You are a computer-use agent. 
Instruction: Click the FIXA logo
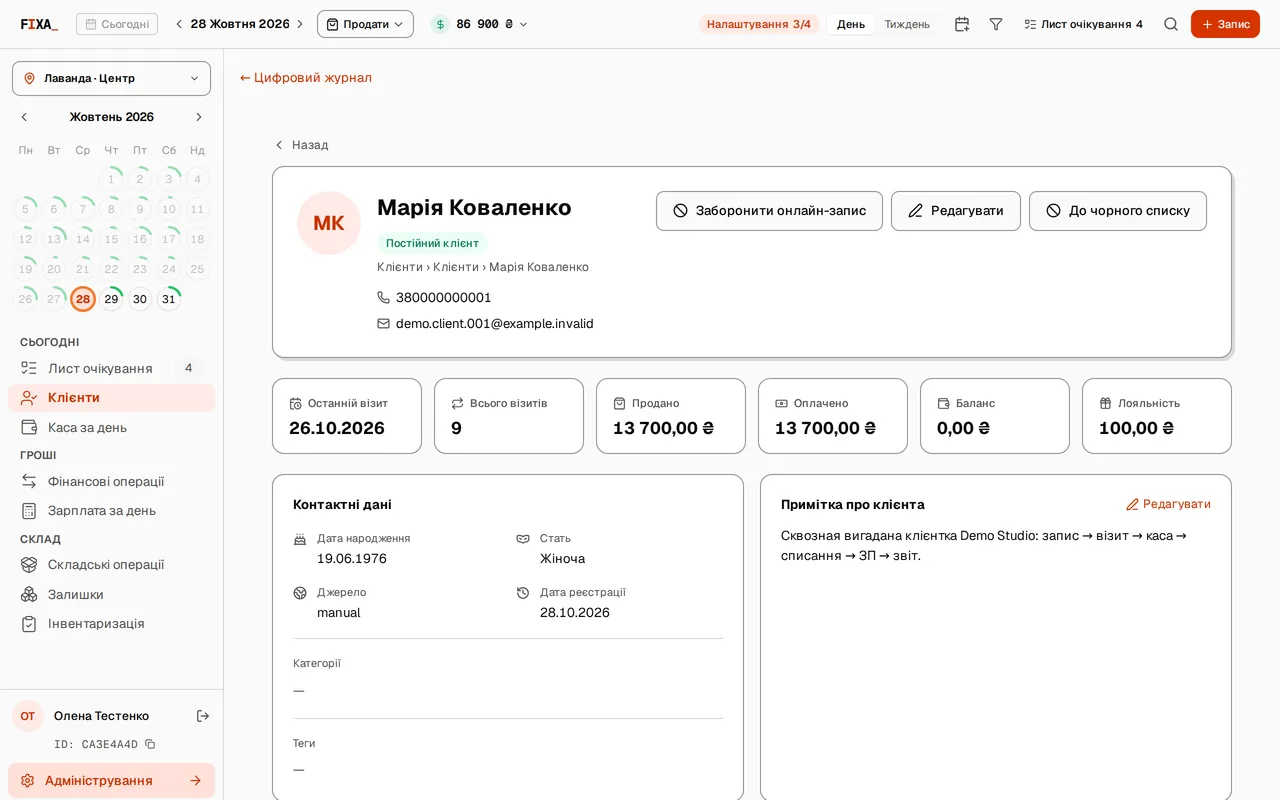39,24
